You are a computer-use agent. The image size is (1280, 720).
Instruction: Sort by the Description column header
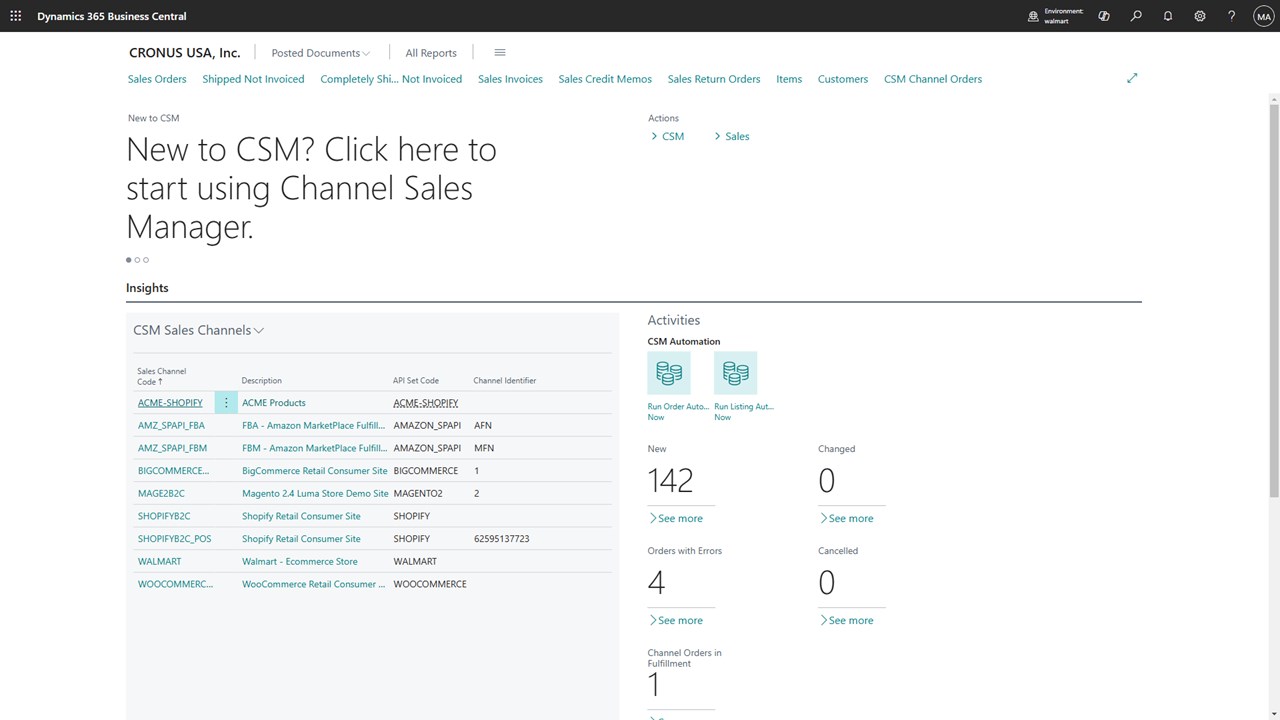pyautogui.click(x=262, y=381)
